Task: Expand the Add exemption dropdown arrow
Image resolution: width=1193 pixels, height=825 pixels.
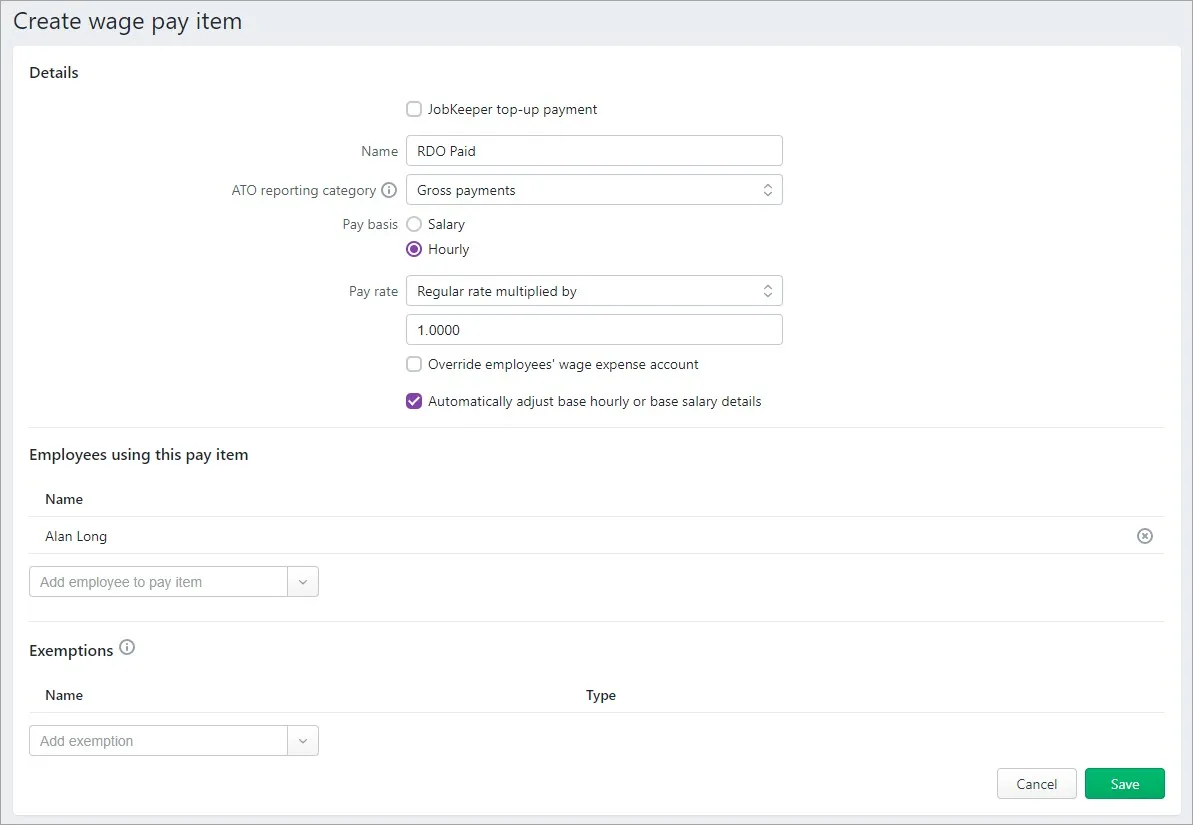Action: (303, 741)
